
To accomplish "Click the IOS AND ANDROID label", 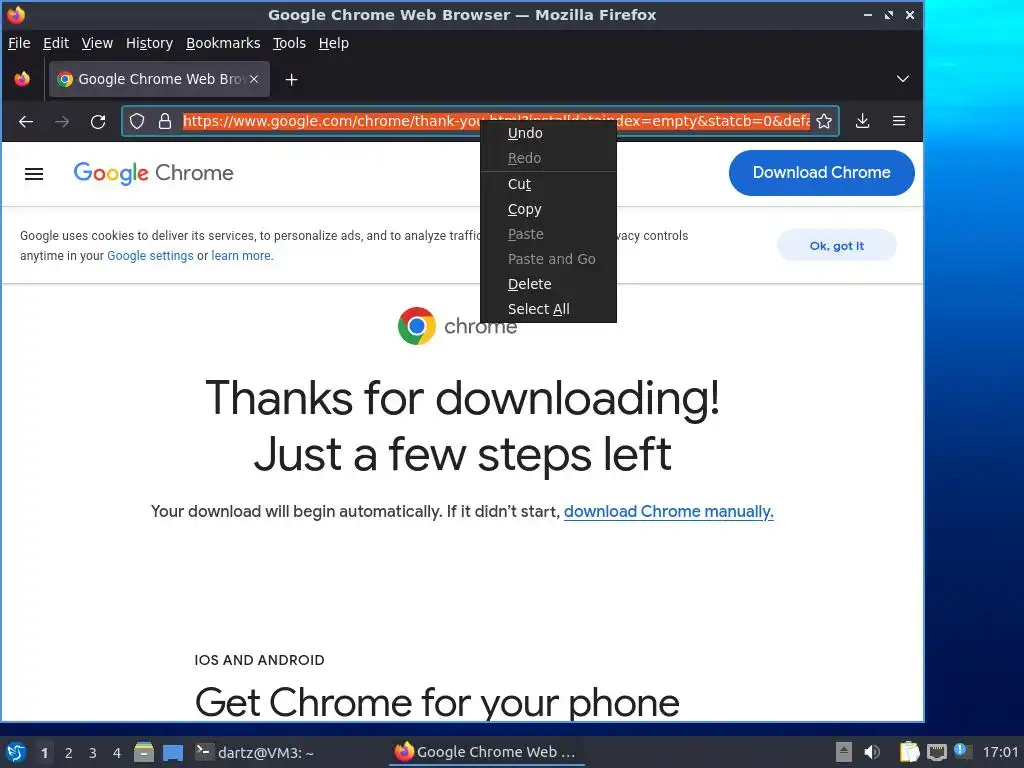I will click(259, 660).
